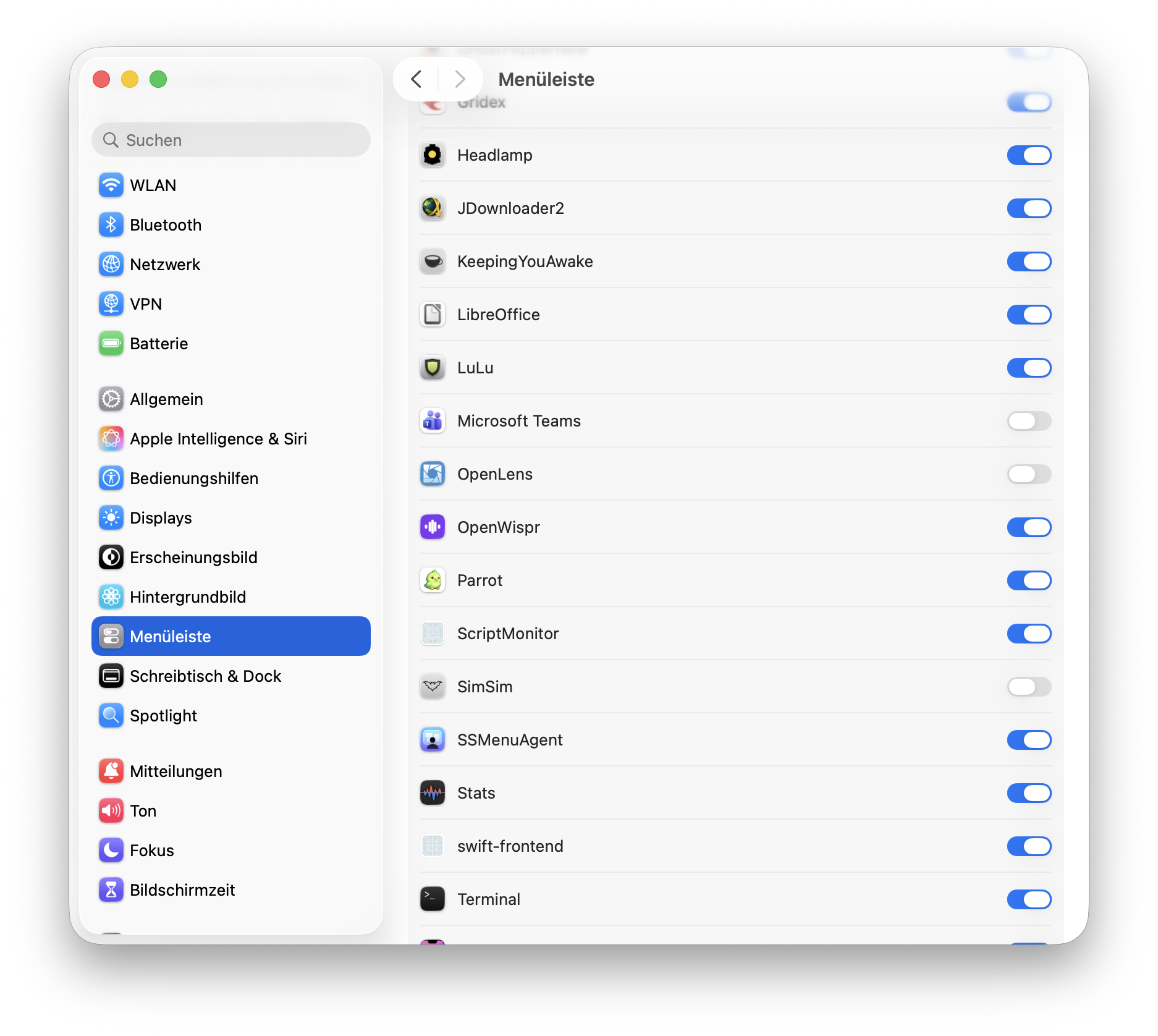Screen dimensions: 1158x1036
Task: Switch off the Terminal toggle
Action: pyautogui.click(x=1029, y=899)
